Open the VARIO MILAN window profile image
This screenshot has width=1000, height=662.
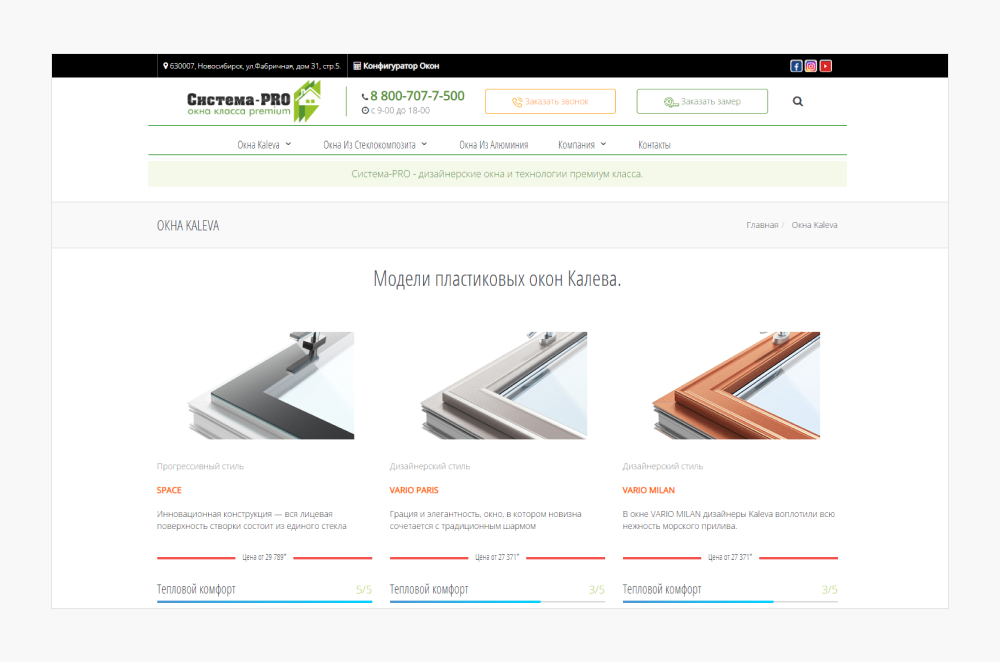(737, 385)
